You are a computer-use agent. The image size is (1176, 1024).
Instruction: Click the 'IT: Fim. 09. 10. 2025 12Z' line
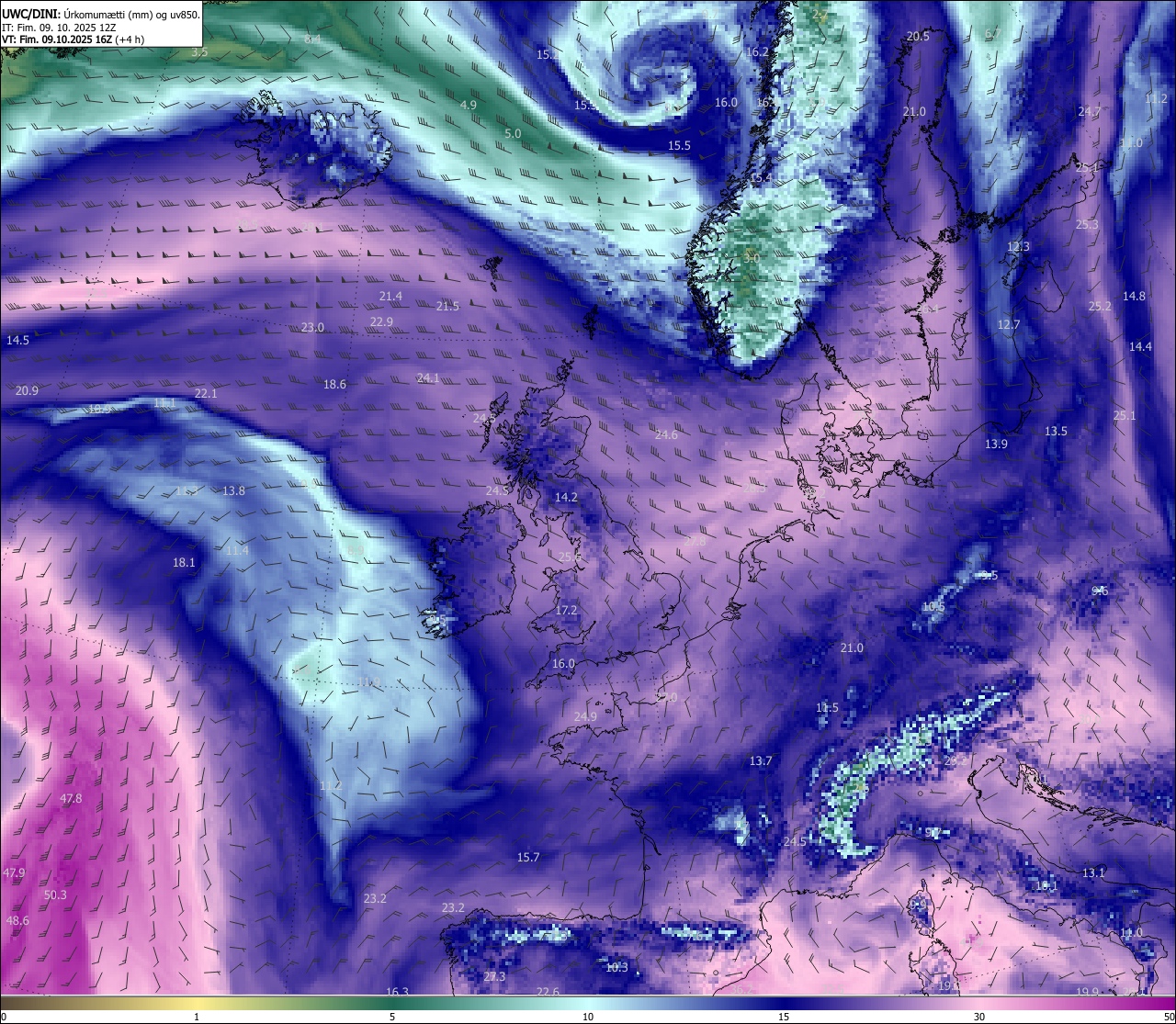tap(59, 28)
